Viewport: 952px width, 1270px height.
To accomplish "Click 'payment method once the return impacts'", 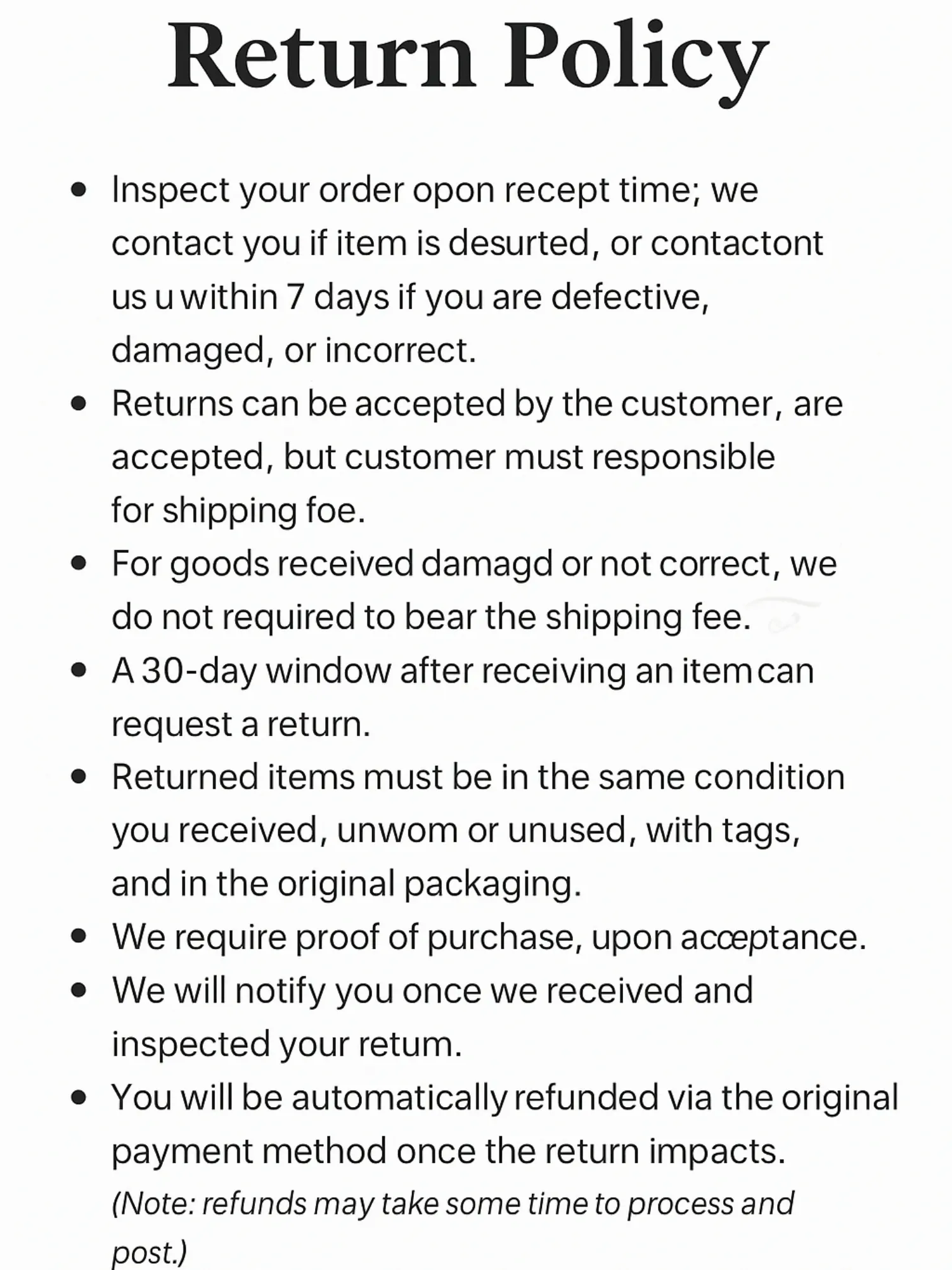I will (x=448, y=1151).
